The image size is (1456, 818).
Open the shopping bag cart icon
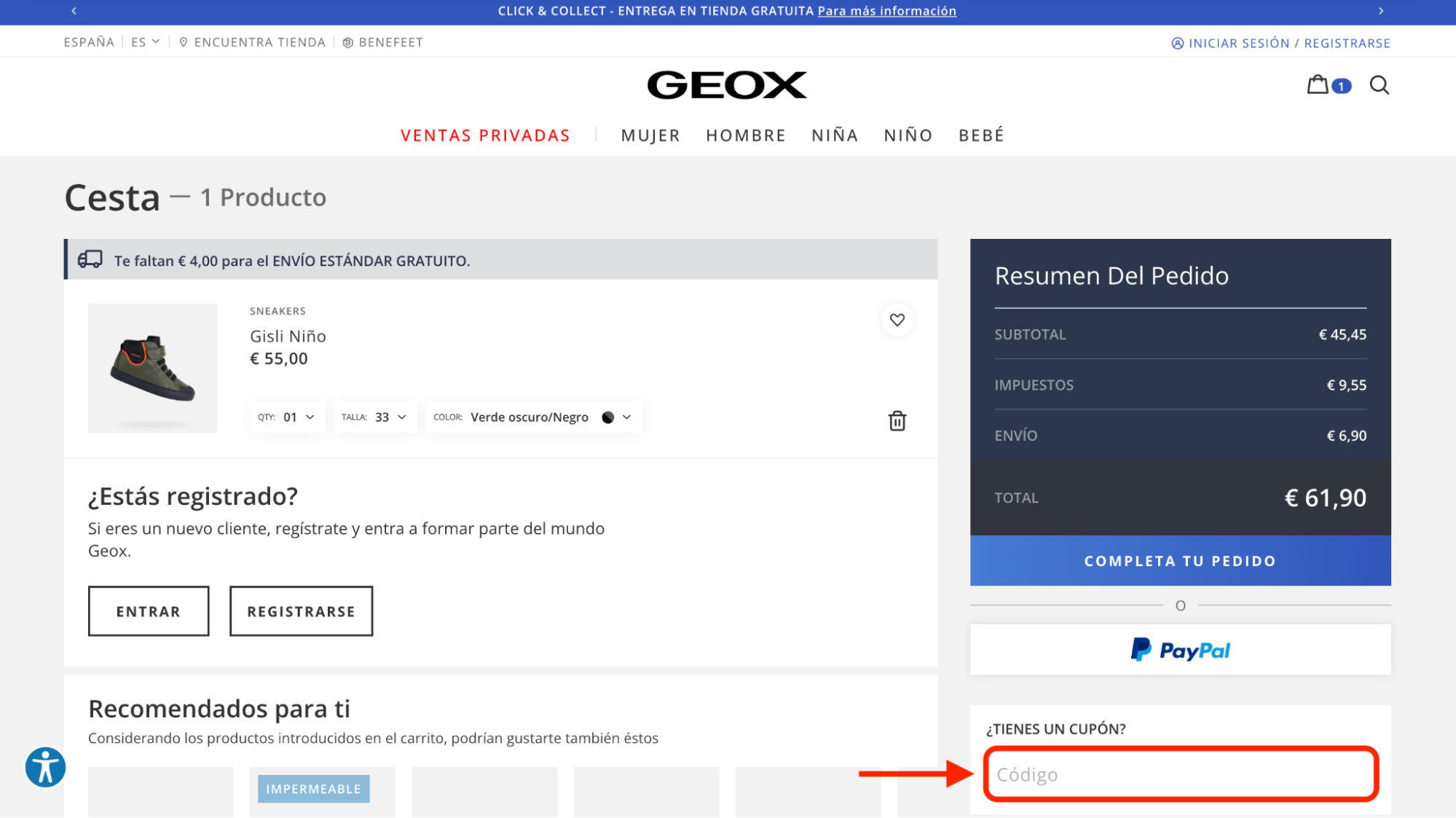[x=1318, y=85]
